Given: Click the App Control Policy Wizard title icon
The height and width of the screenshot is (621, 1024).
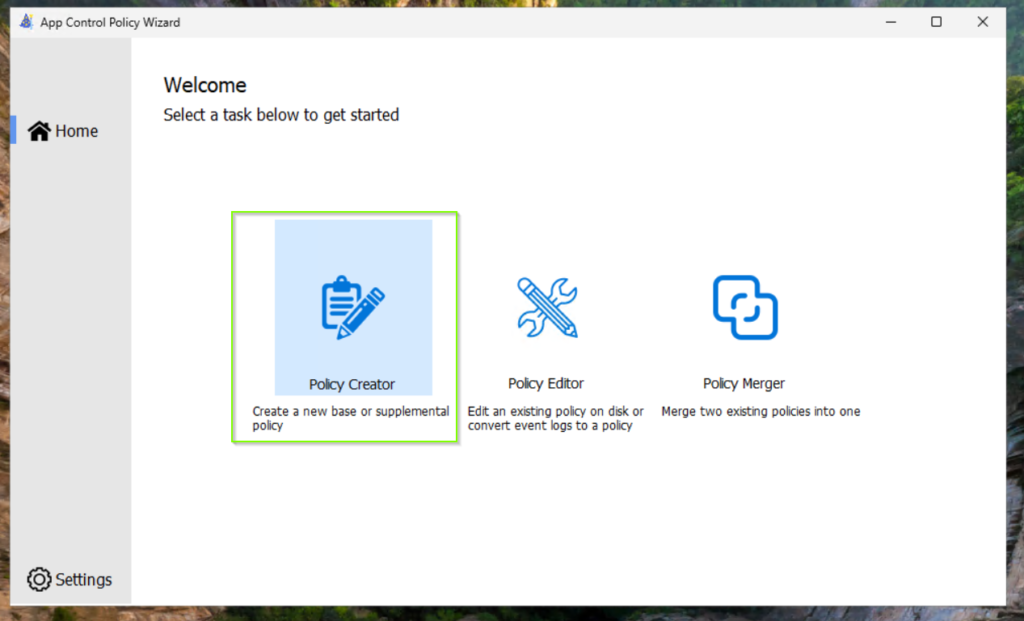Looking at the screenshot, I should click(26, 22).
